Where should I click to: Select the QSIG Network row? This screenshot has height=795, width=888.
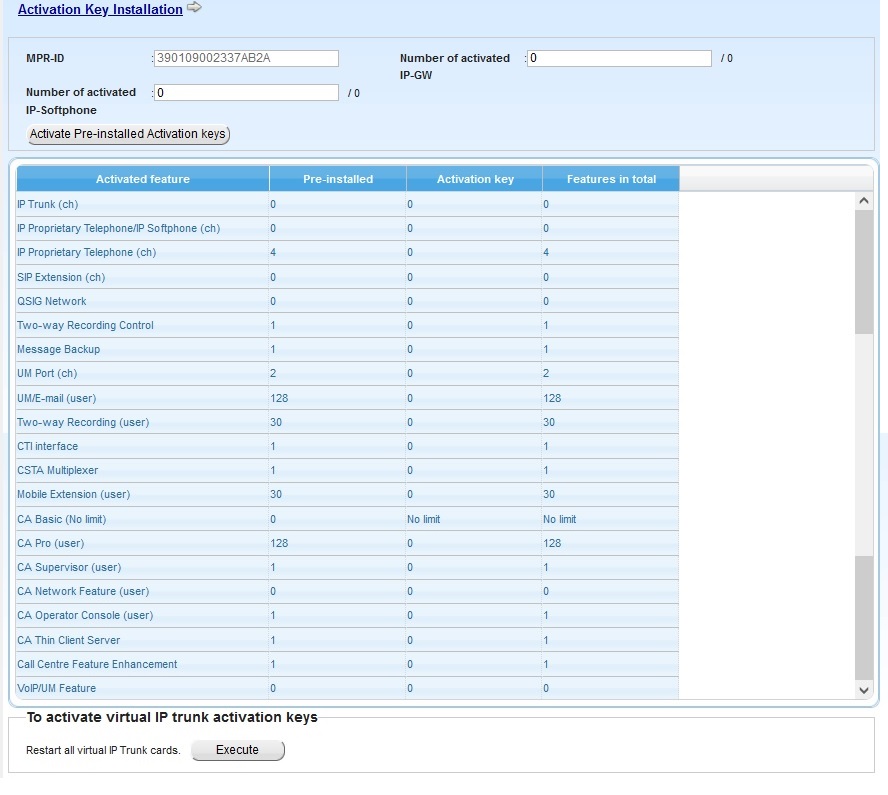(348, 301)
